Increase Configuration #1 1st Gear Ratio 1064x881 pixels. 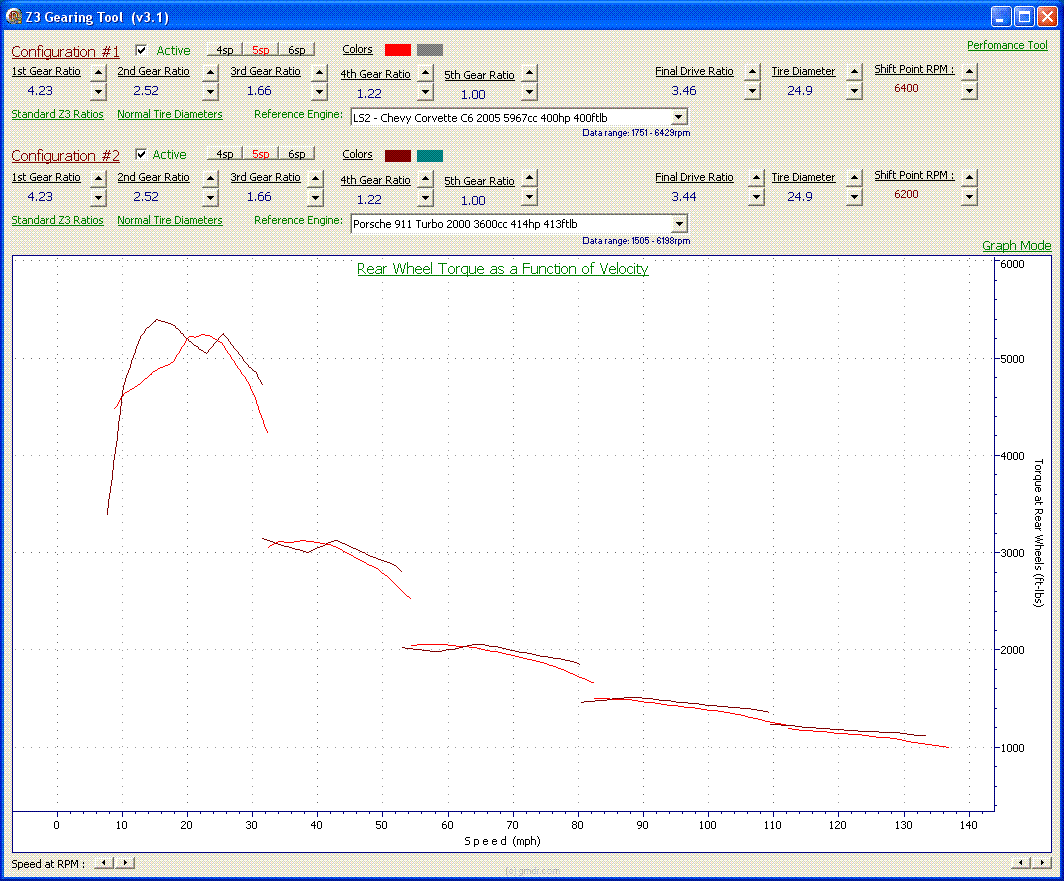(98, 72)
